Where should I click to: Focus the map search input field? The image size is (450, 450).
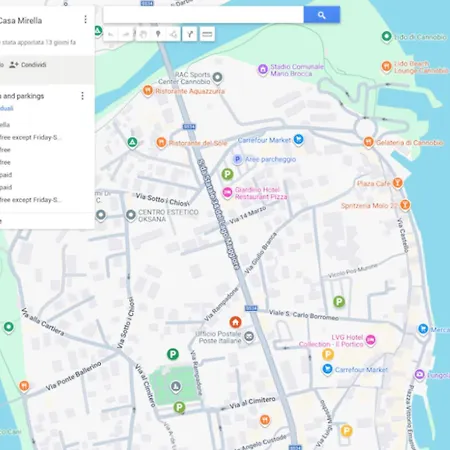coord(203,15)
